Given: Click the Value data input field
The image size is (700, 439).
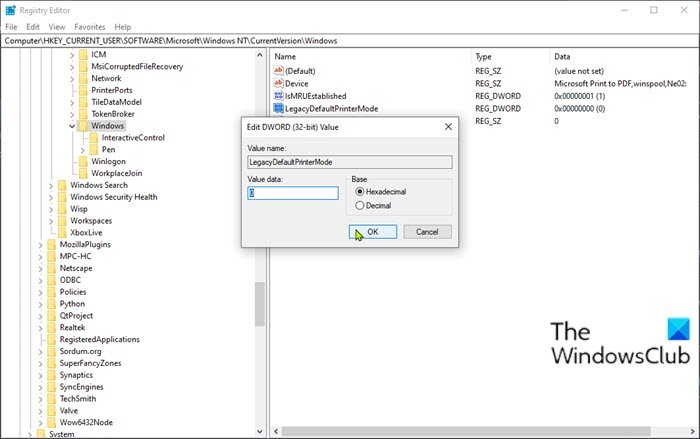Looking at the screenshot, I should click(293, 193).
